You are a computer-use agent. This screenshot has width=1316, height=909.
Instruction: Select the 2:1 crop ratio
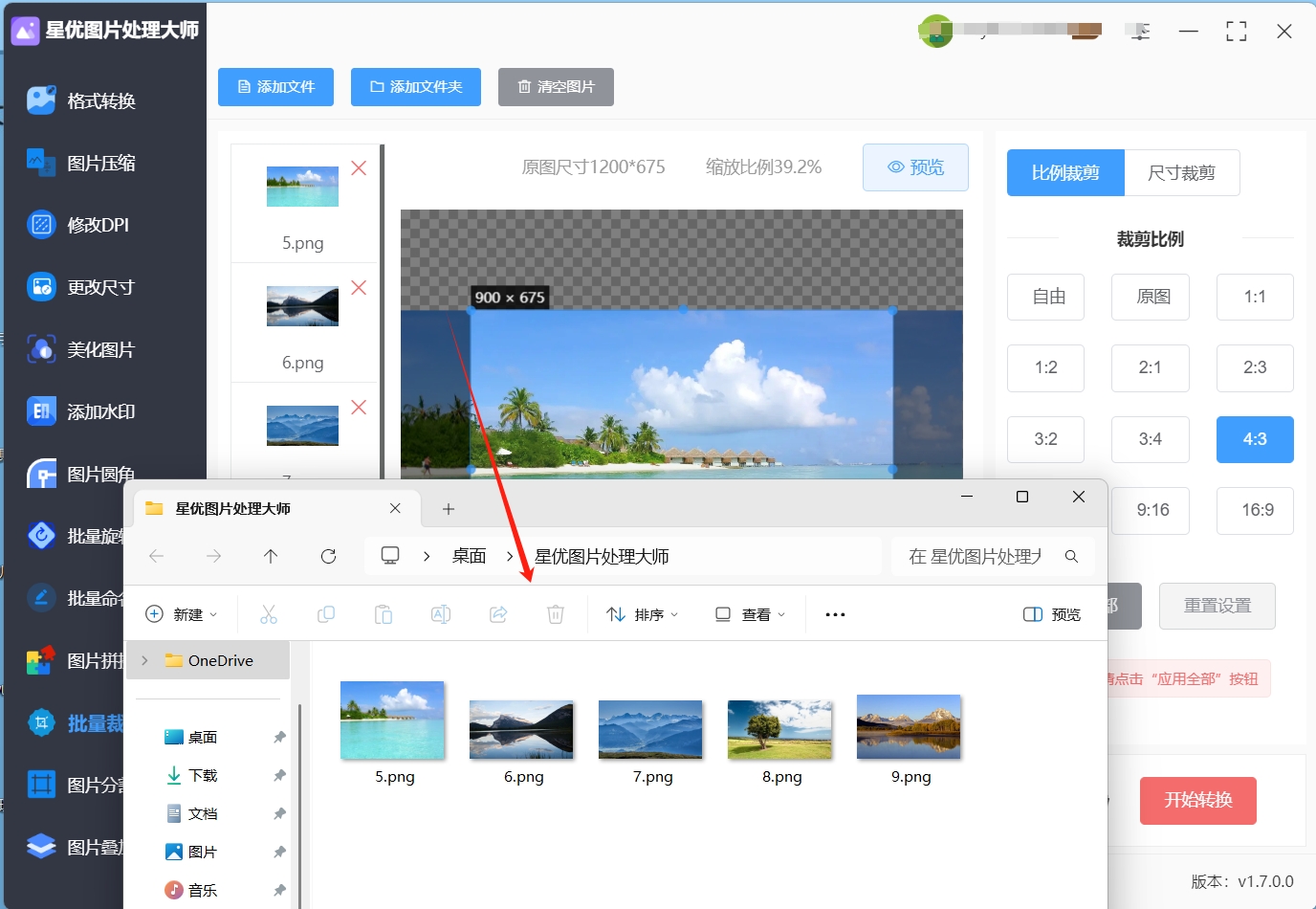pyautogui.click(x=1151, y=368)
